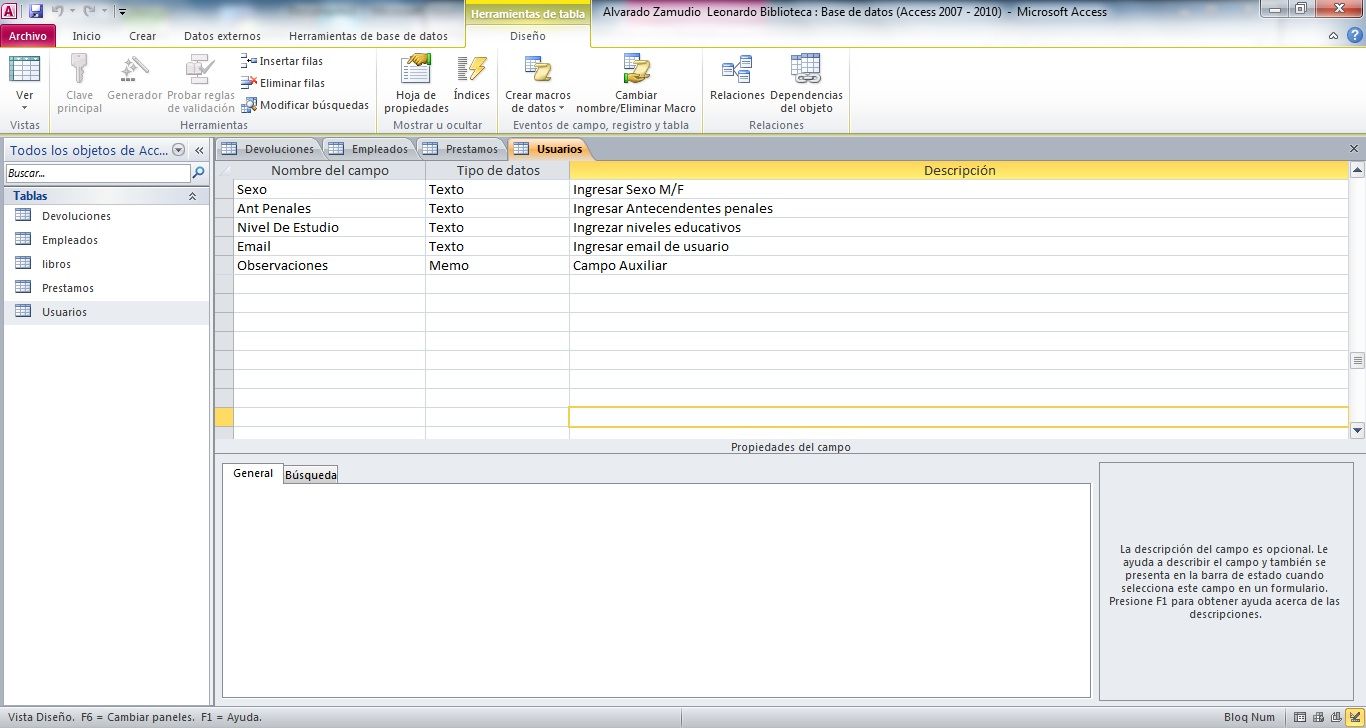Switch to the Inicio ribbon tab
1366x728 pixels.
[x=87, y=36]
